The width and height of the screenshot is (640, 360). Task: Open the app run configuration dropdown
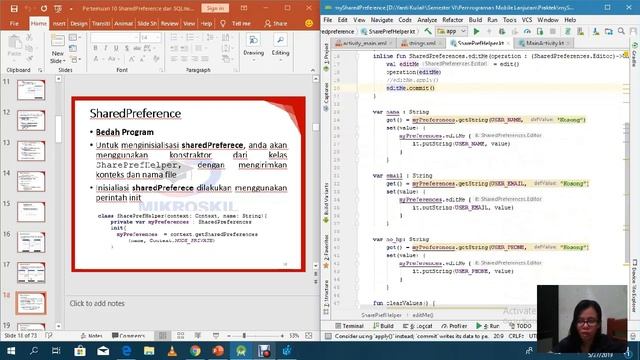pyautogui.click(x=451, y=31)
